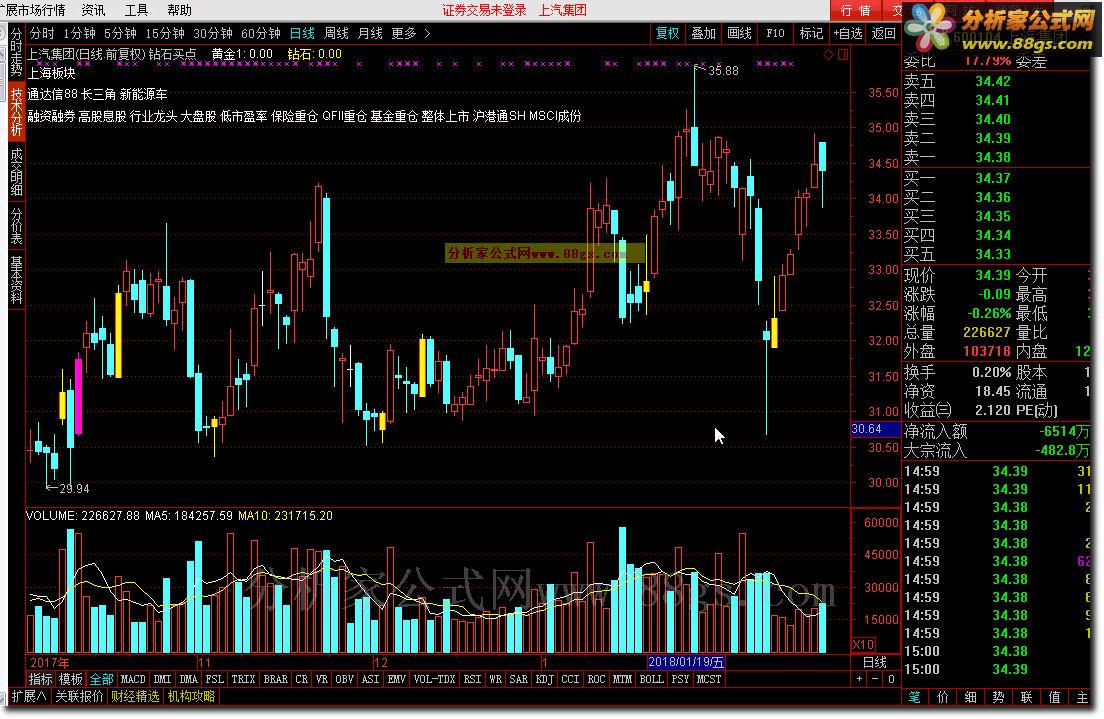1104x719 pixels.
Task: Open the 工具 menu
Action: coord(136,10)
